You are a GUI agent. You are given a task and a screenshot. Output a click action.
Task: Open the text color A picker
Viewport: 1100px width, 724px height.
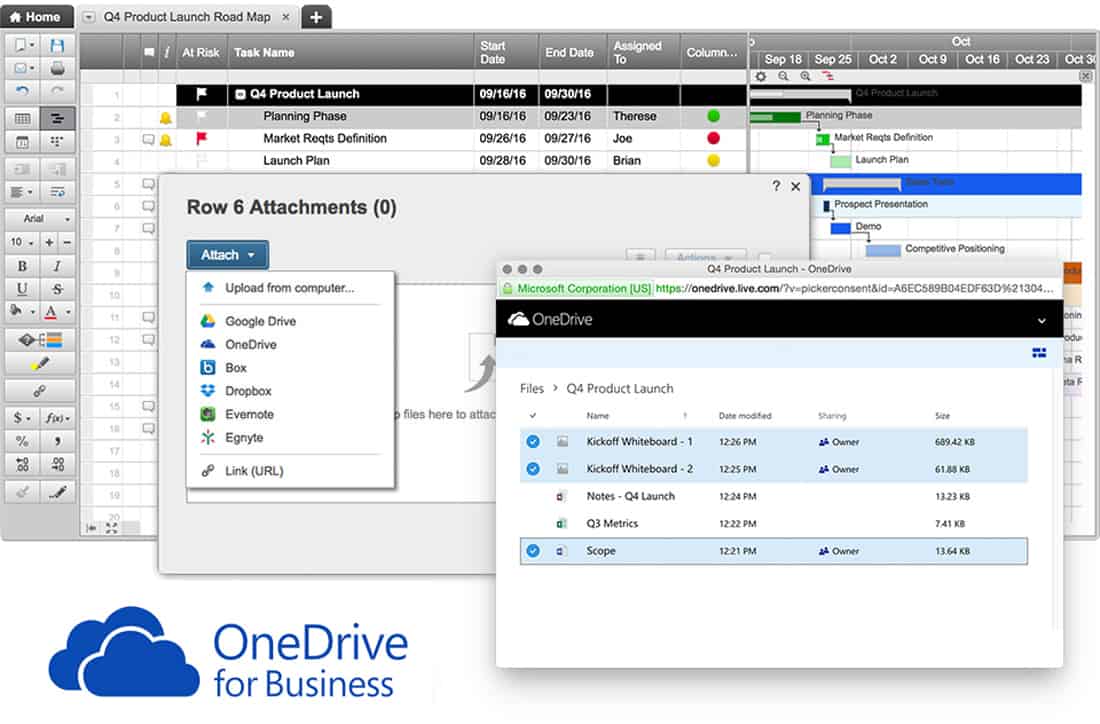[57, 311]
